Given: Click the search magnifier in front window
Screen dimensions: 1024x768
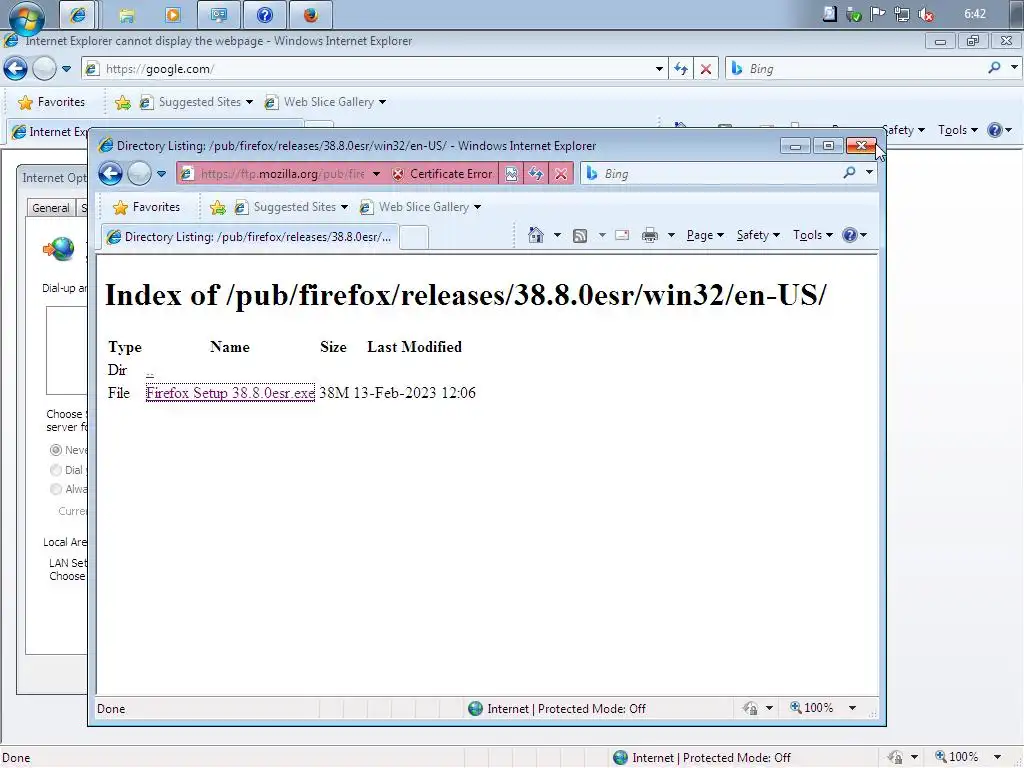Looking at the screenshot, I should [849, 173].
